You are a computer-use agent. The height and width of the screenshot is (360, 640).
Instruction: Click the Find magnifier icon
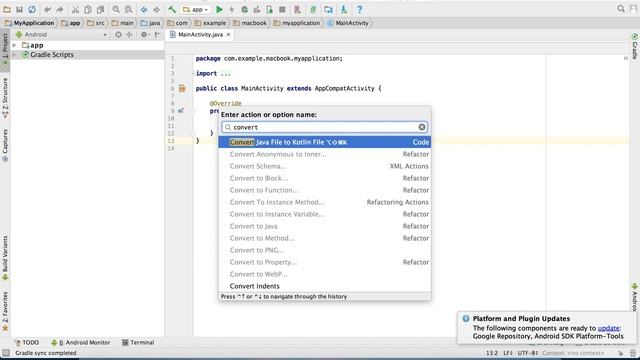coord(116,9)
